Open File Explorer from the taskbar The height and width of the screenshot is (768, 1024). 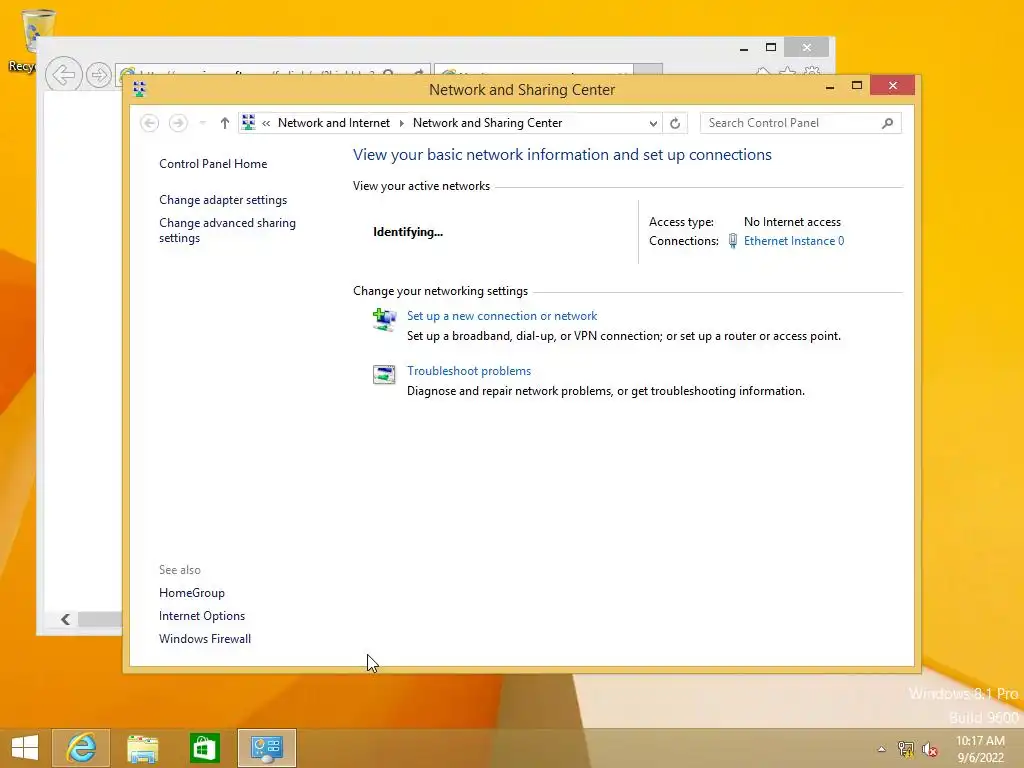[x=142, y=748]
